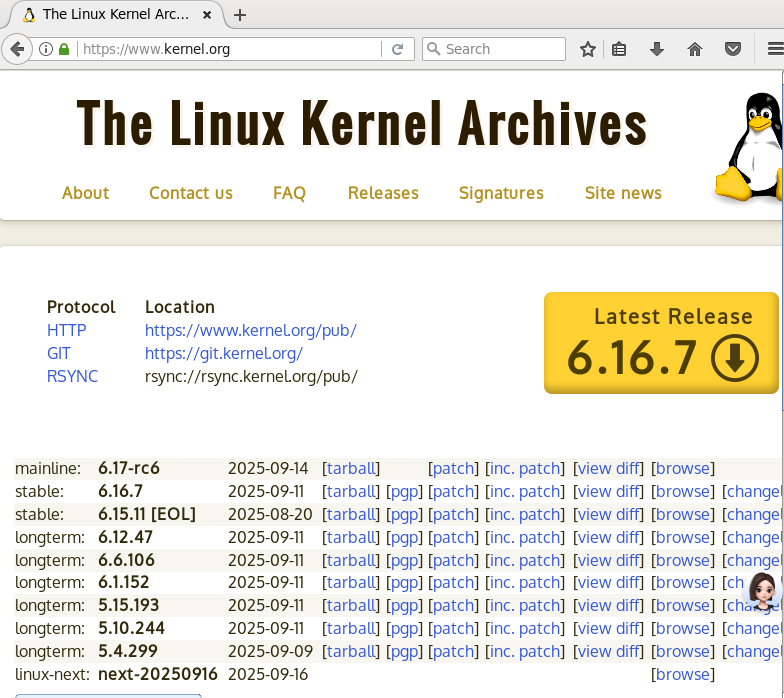Open the downloads arrow icon
784x698 pixels.
[657, 49]
